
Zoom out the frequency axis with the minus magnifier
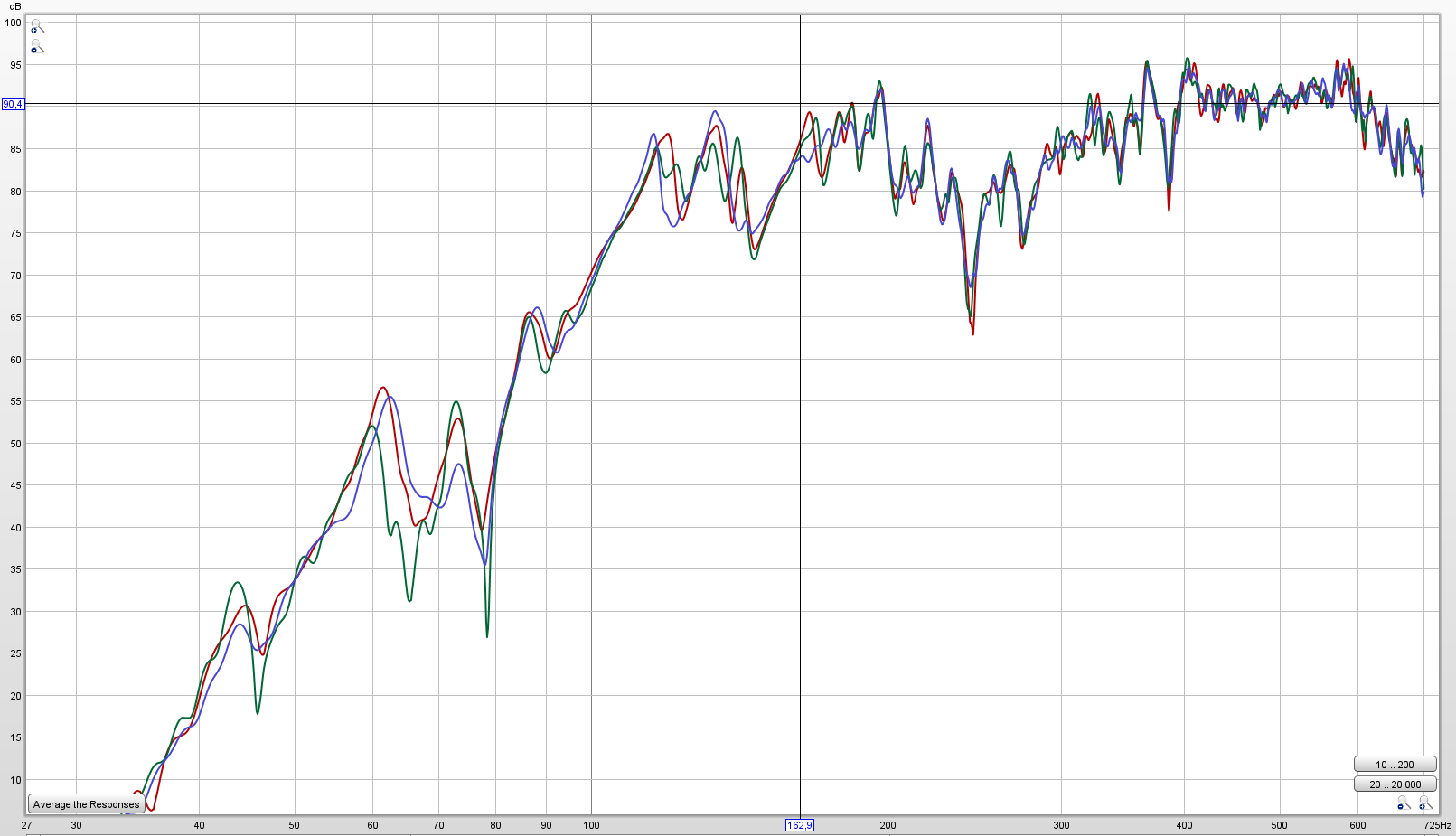(x=1403, y=803)
